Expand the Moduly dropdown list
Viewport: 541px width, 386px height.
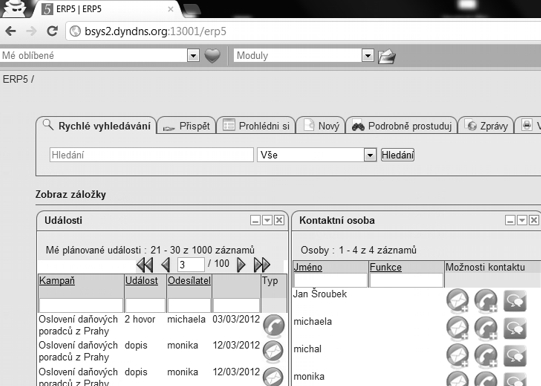click(x=368, y=55)
